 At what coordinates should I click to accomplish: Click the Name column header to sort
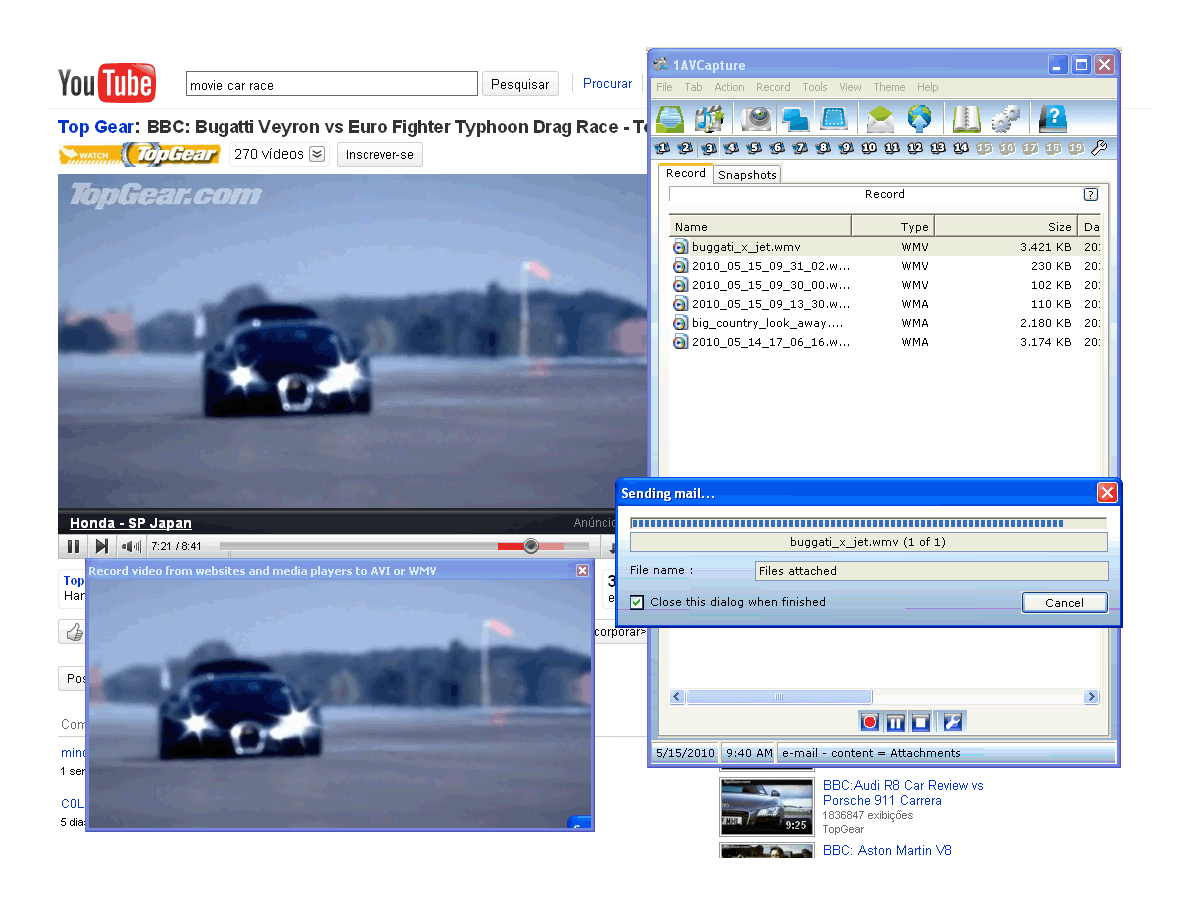(x=760, y=226)
